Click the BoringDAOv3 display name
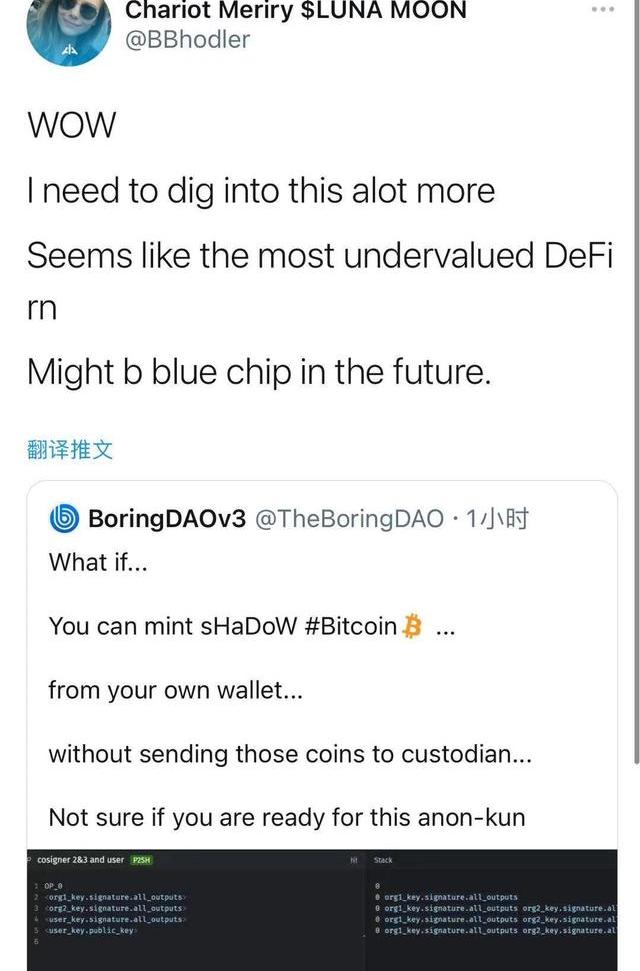 [167, 519]
